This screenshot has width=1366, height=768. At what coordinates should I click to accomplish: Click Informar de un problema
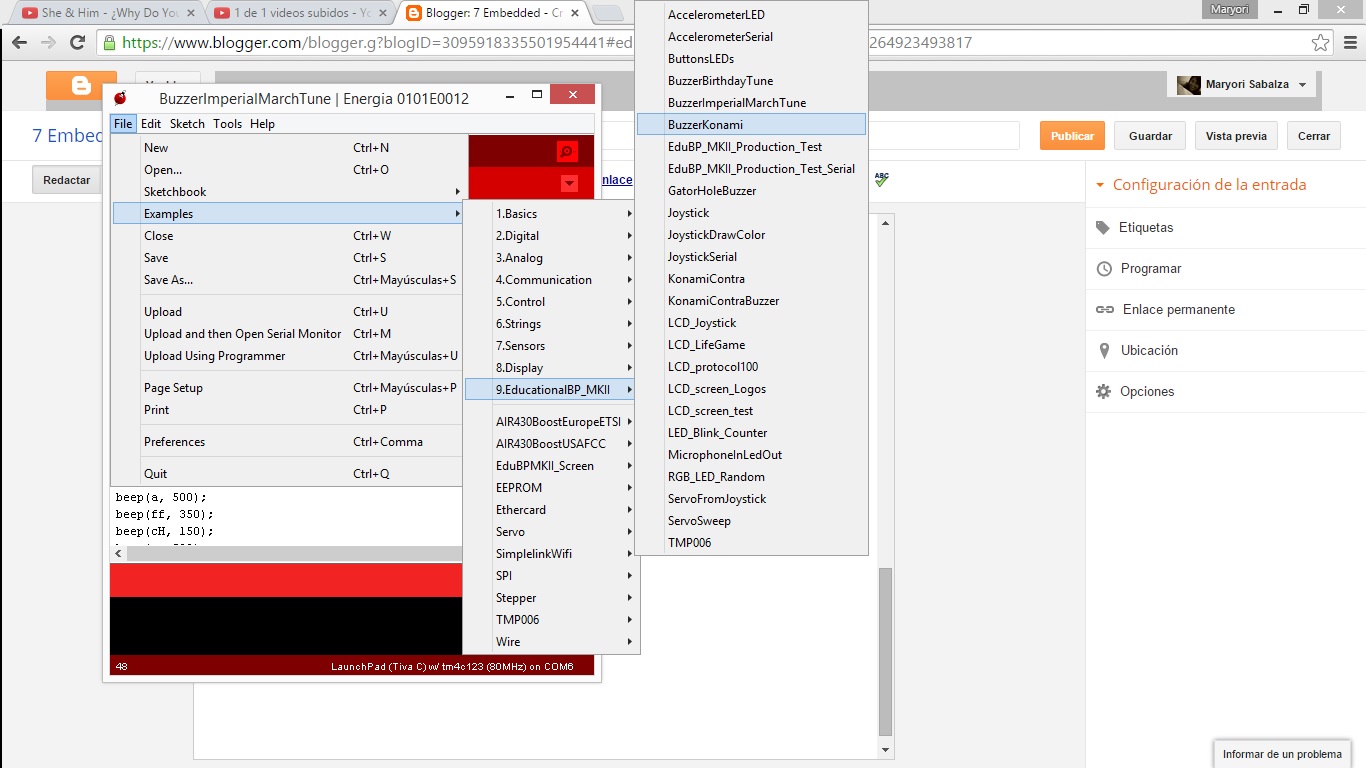pyautogui.click(x=1282, y=754)
